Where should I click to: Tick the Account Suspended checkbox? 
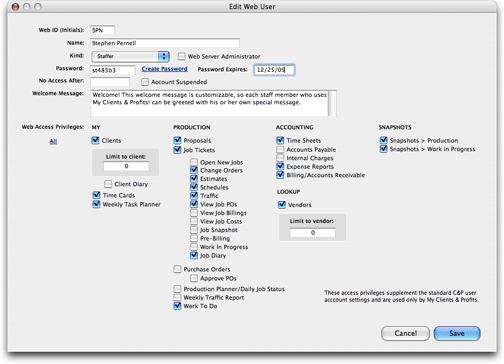(x=145, y=82)
